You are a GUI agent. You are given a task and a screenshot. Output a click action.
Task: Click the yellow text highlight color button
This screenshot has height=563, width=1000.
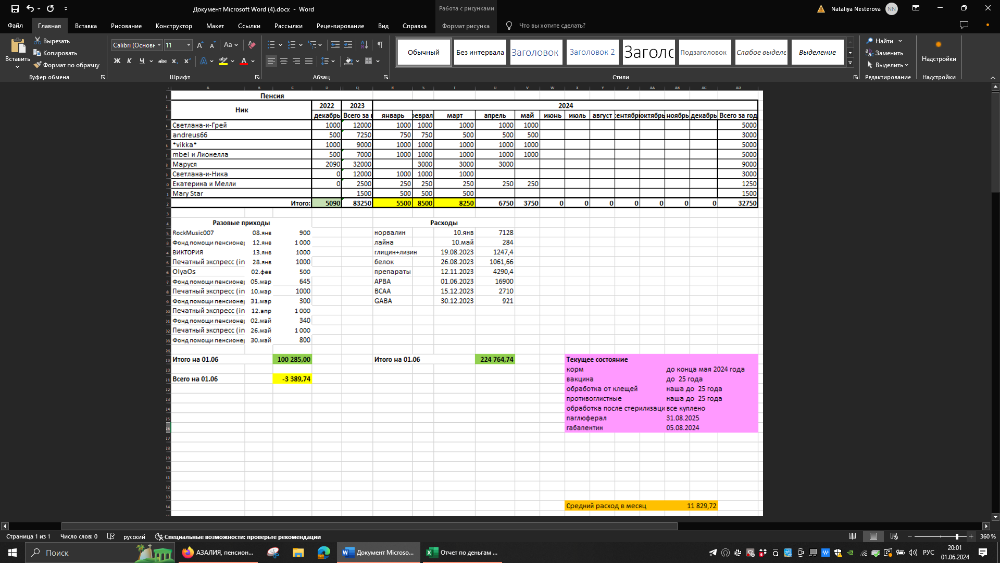pos(220,62)
